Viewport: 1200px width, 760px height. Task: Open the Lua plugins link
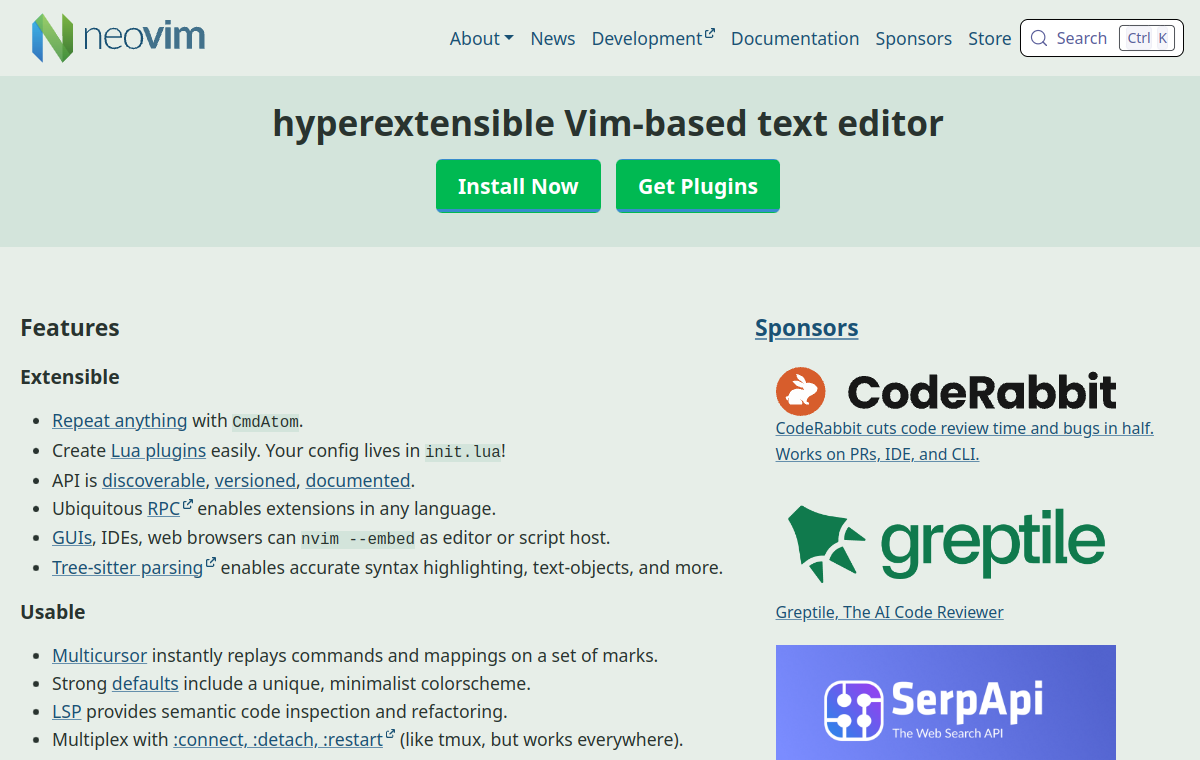click(158, 451)
